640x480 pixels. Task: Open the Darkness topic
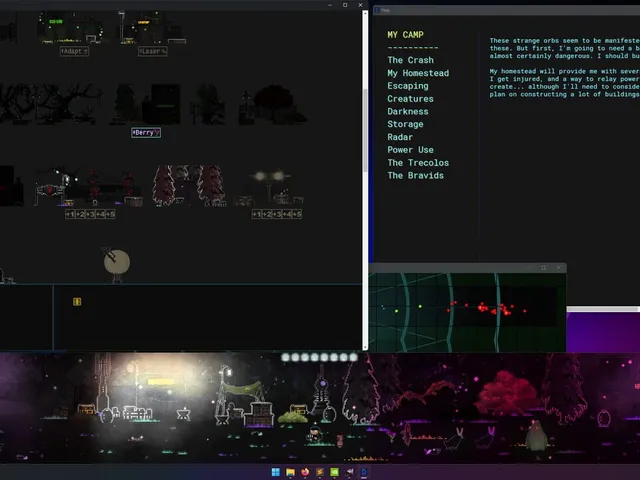[x=408, y=111]
